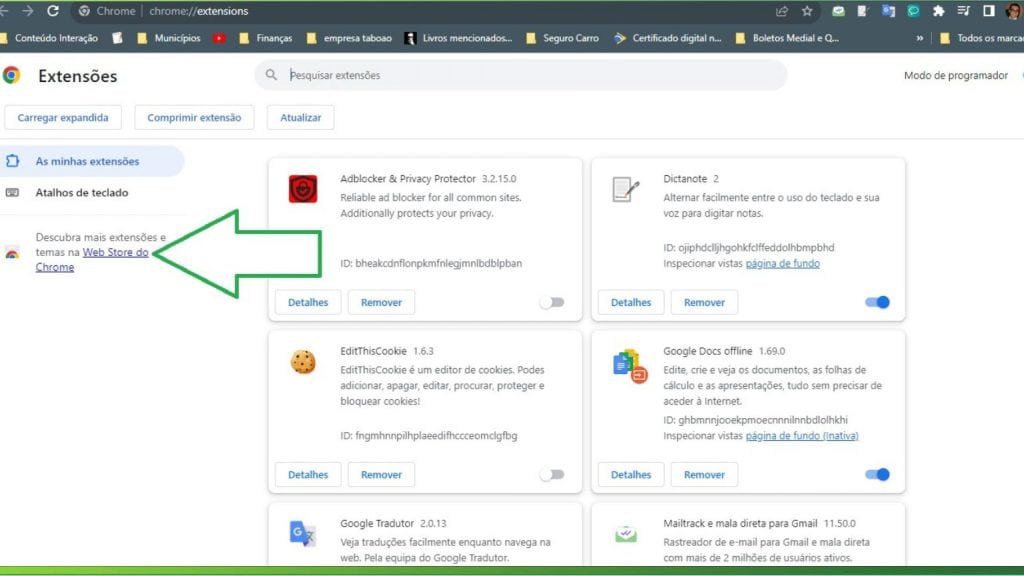Enable the Adblocker & Privacy Protector toggle
1024x576 pixels.
coord(552,302)
